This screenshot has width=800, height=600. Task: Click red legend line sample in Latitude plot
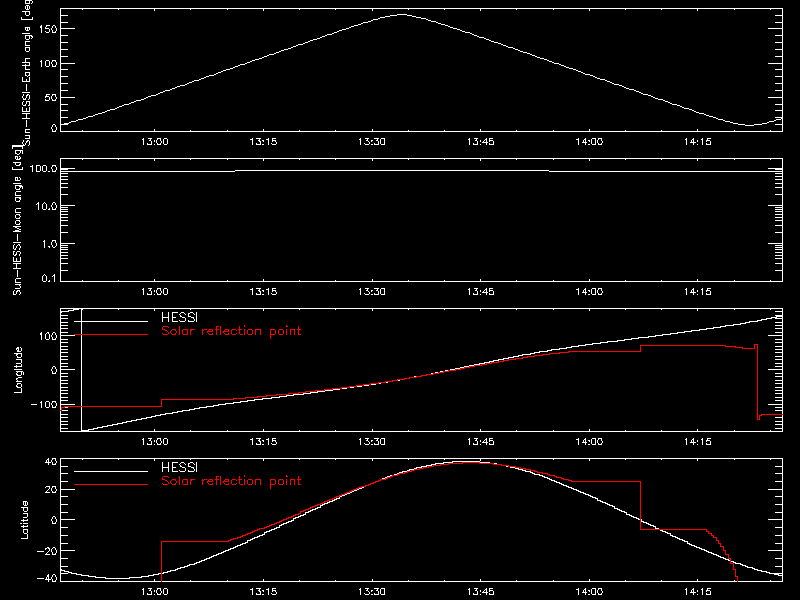[x=111, y=485]
